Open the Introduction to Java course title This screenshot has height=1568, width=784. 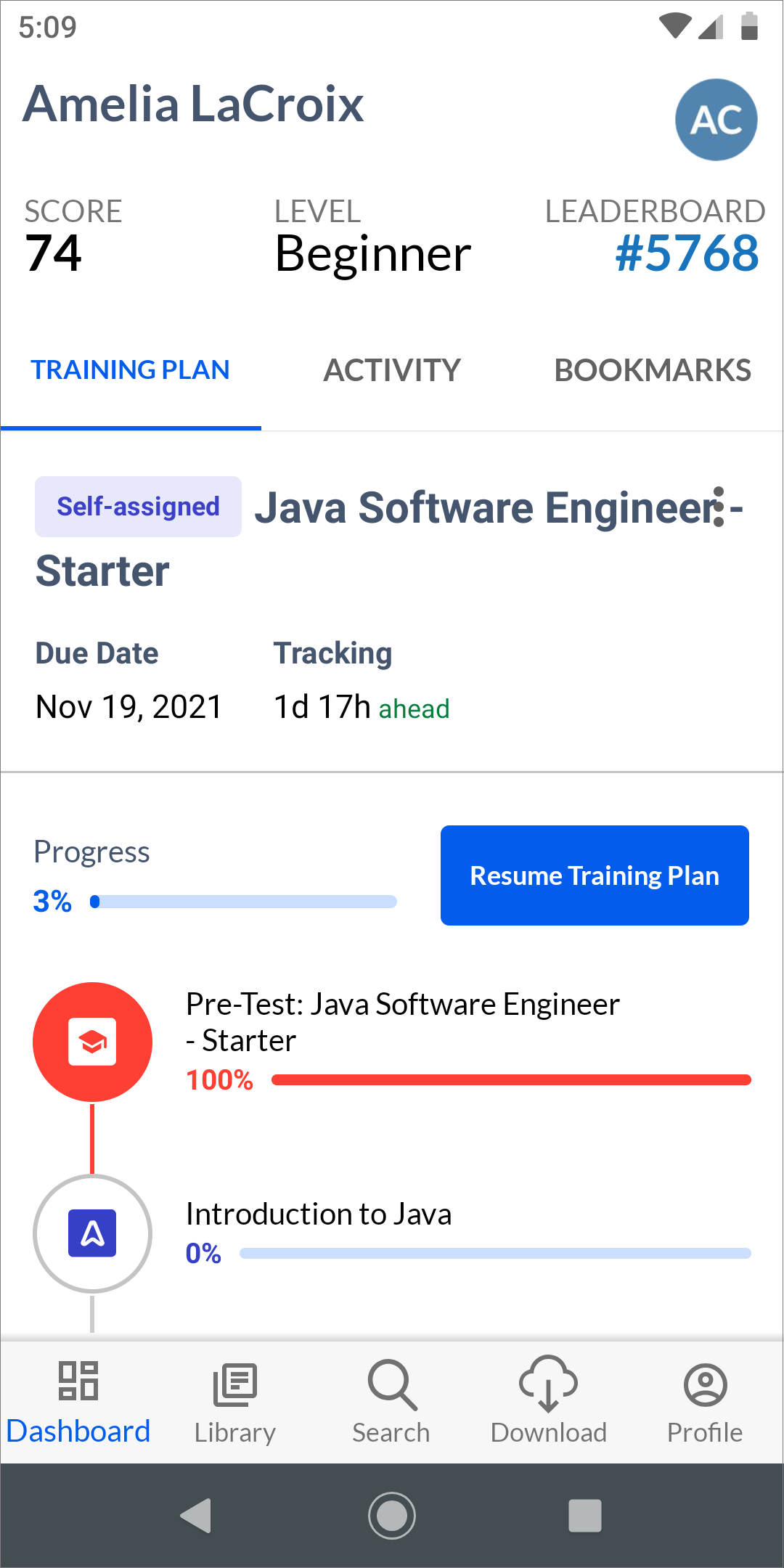click(319, 1214)
